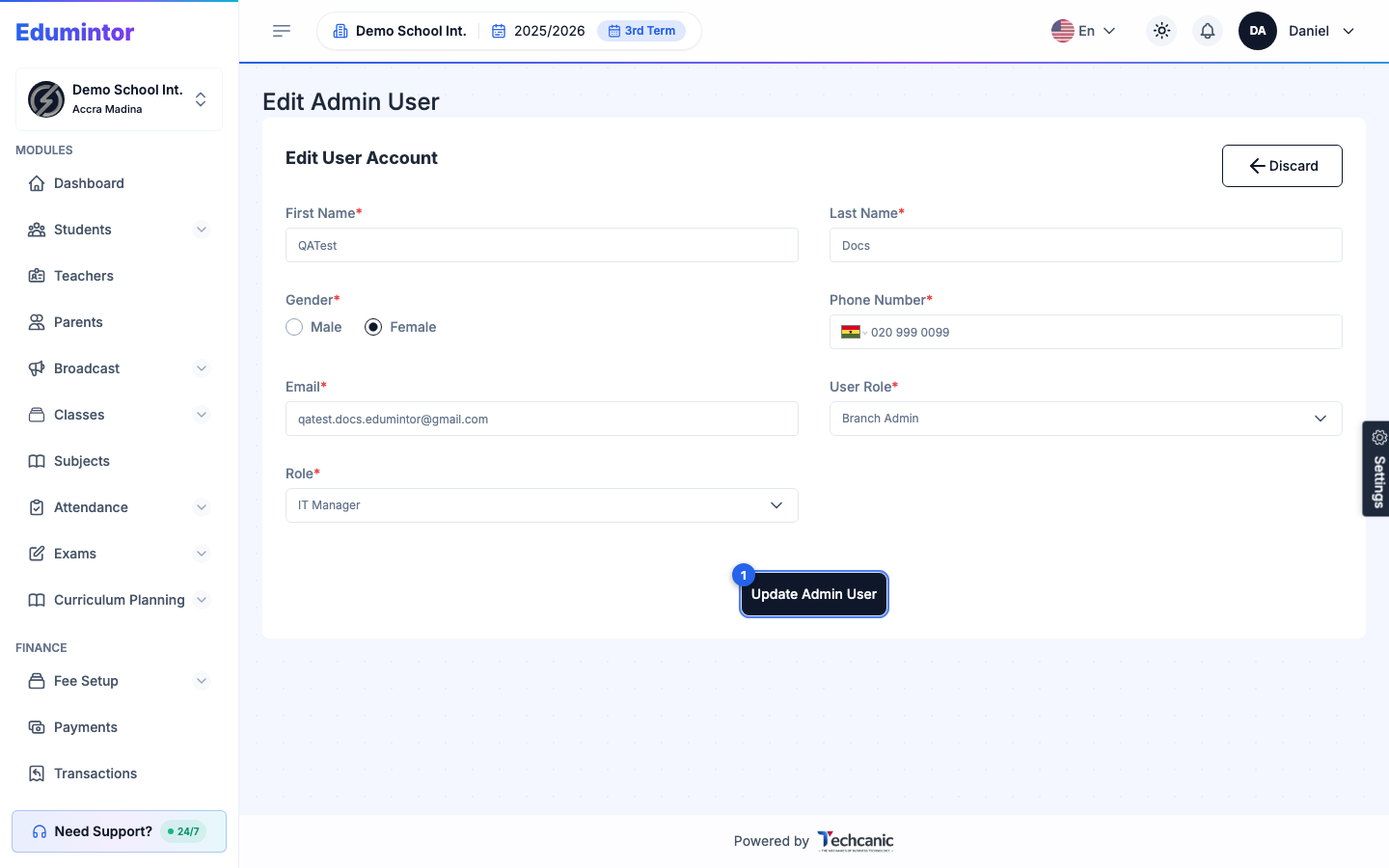The width and height of the screenshot is (1389, 868).
Task: Click the 3rd Term badge
Action: click(641, 31)
